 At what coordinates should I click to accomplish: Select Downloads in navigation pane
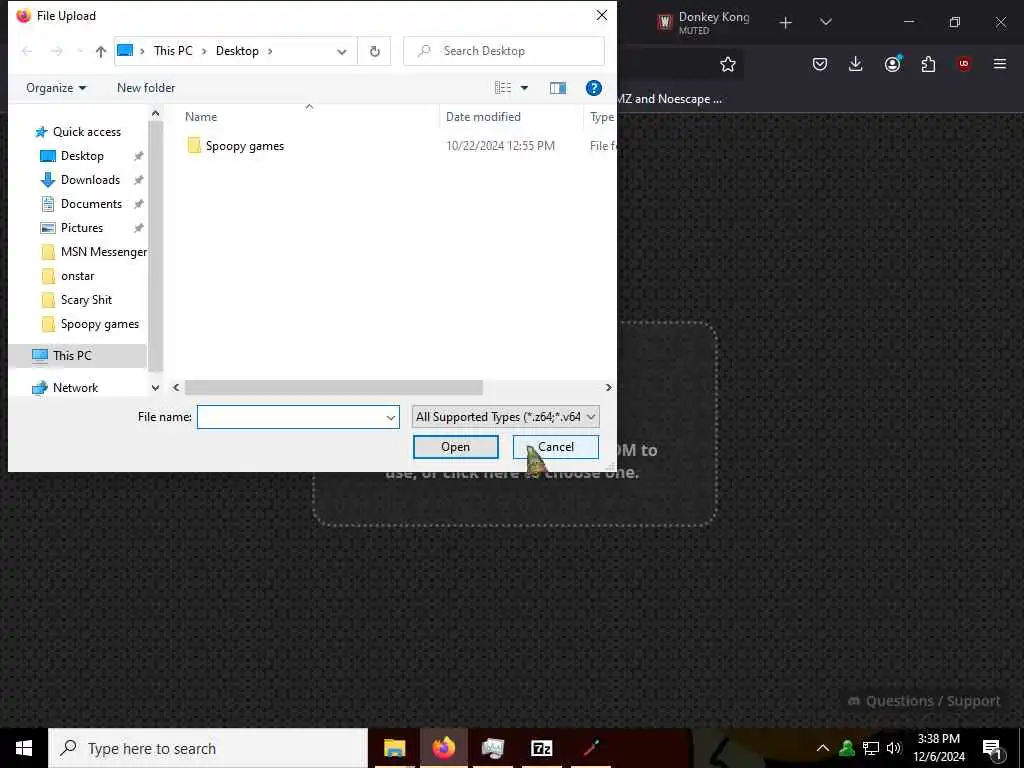[x=90, y=180]
